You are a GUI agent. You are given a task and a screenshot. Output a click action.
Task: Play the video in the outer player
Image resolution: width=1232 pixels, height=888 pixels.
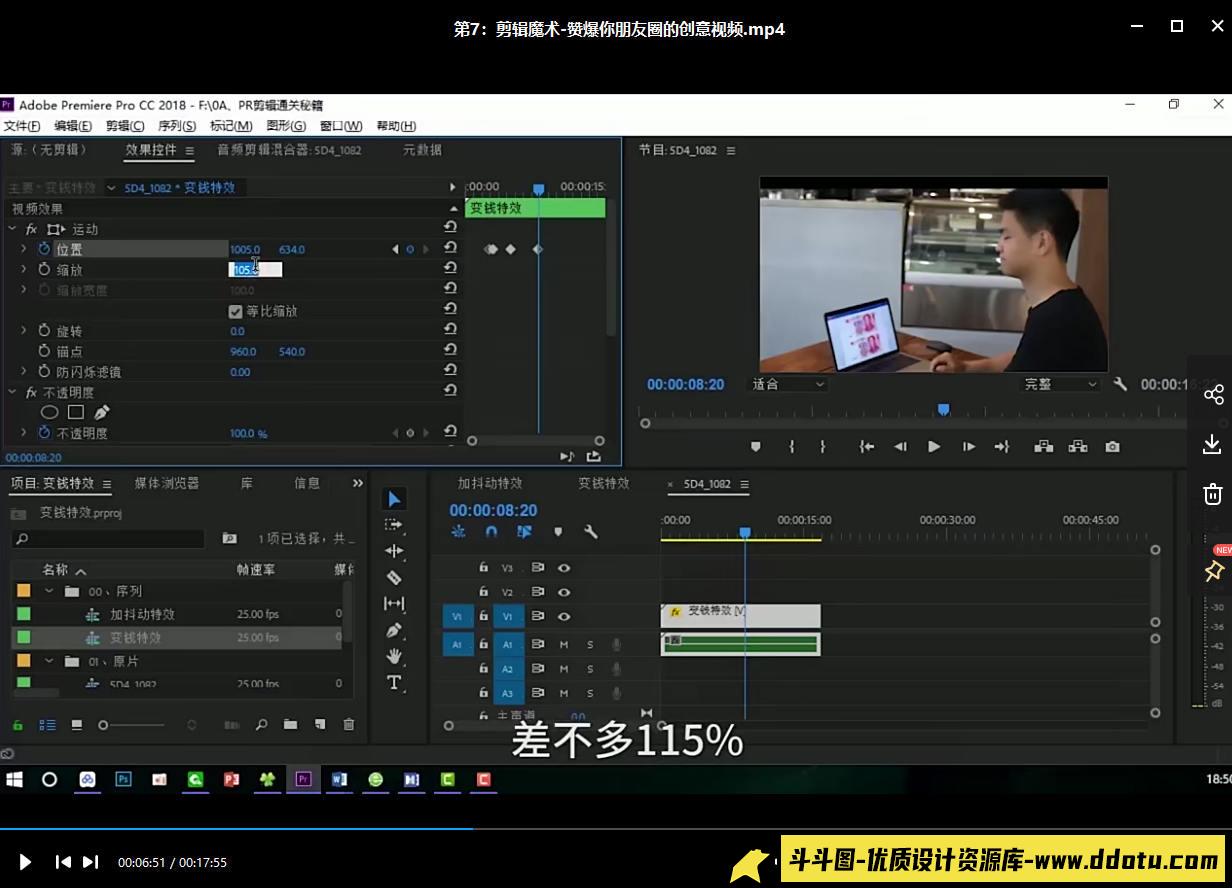25,862
